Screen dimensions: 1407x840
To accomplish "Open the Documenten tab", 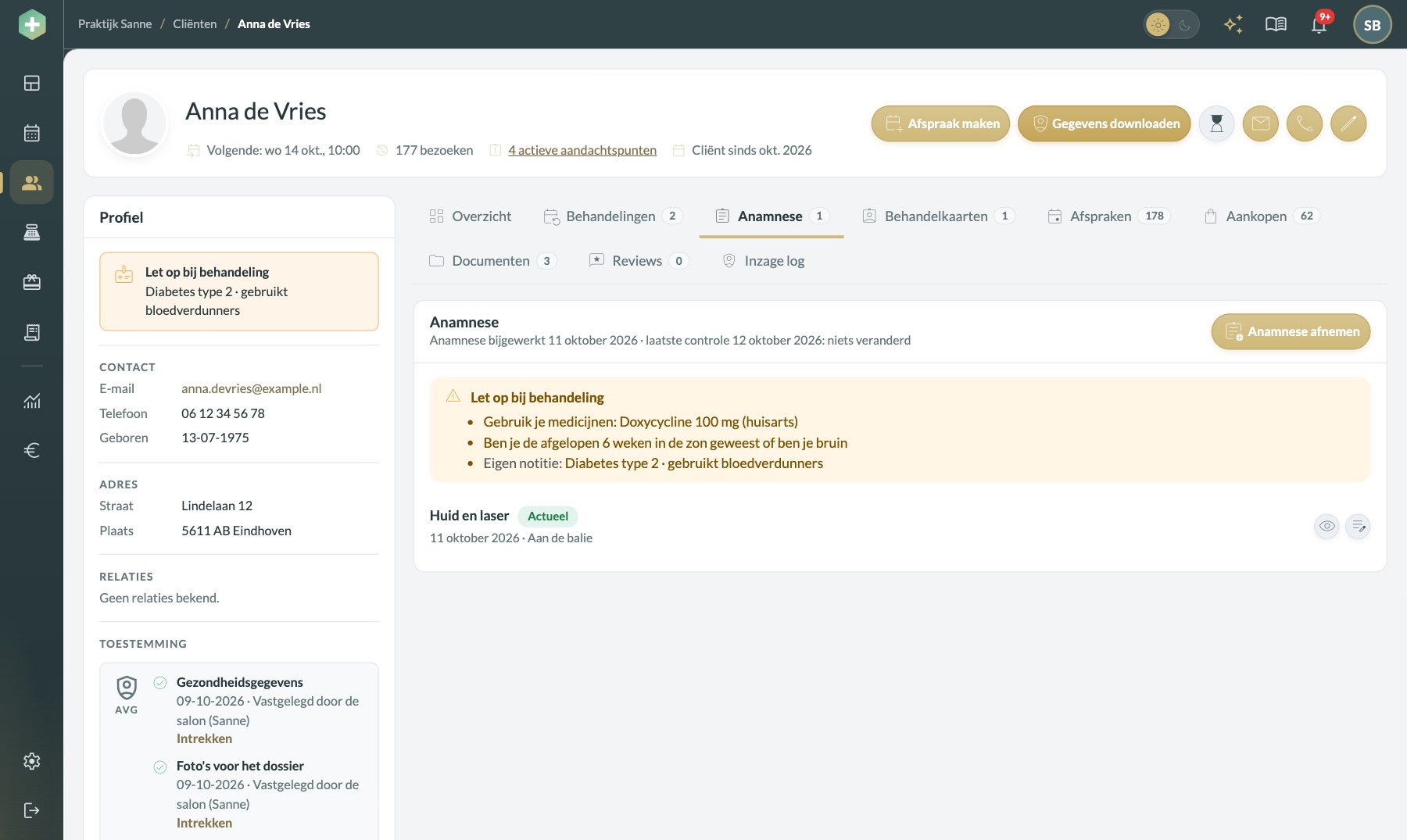I will (492, 261).
